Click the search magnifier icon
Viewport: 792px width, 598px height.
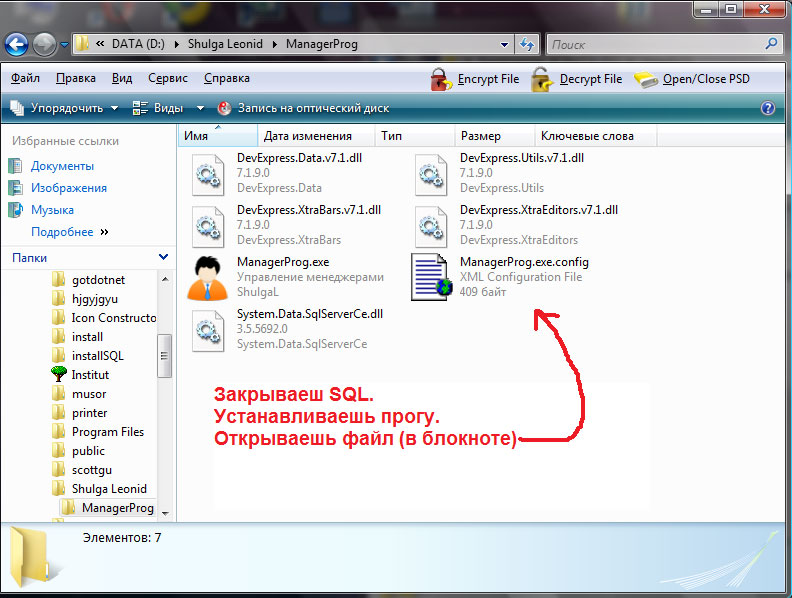click(771, 44)
